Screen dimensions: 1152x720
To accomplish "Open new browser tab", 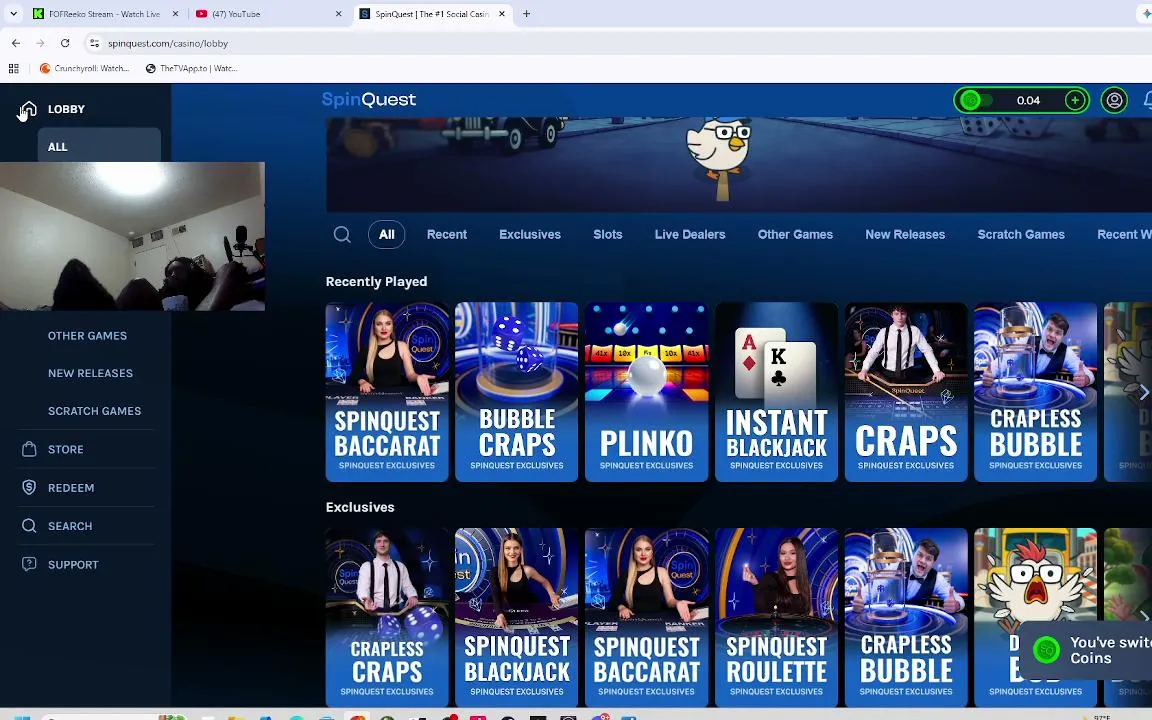I will coord(526,14).
